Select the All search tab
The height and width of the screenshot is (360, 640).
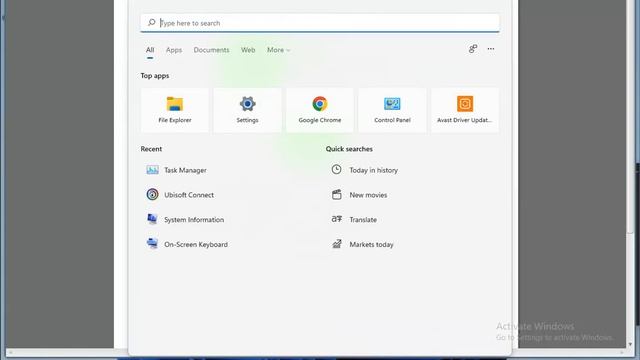point(150,50)
